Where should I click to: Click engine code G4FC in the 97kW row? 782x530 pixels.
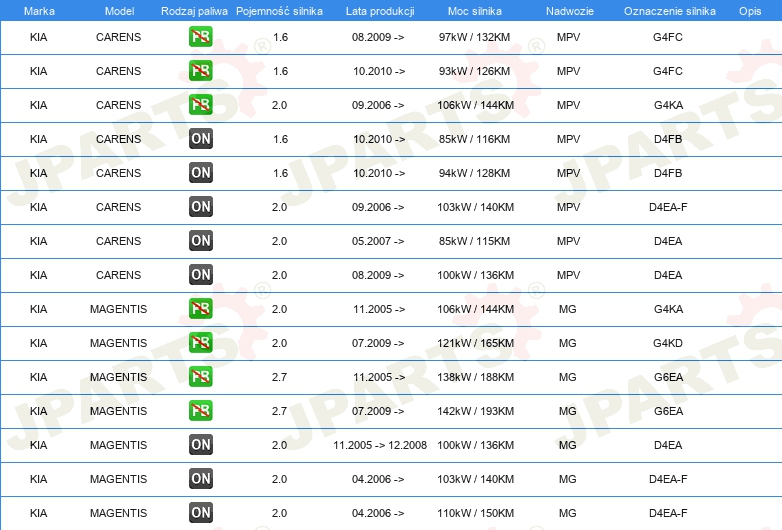pos(668,37)
